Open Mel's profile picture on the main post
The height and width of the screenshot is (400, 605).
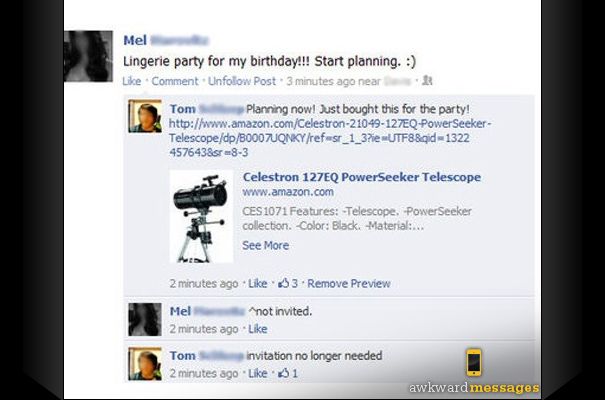point(88,56)
